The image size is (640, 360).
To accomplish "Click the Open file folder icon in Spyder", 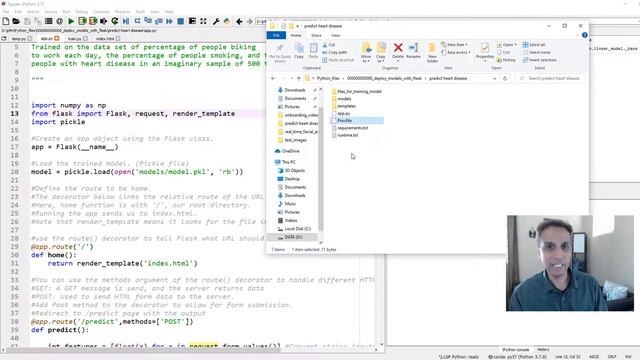I will coord(16,21).
